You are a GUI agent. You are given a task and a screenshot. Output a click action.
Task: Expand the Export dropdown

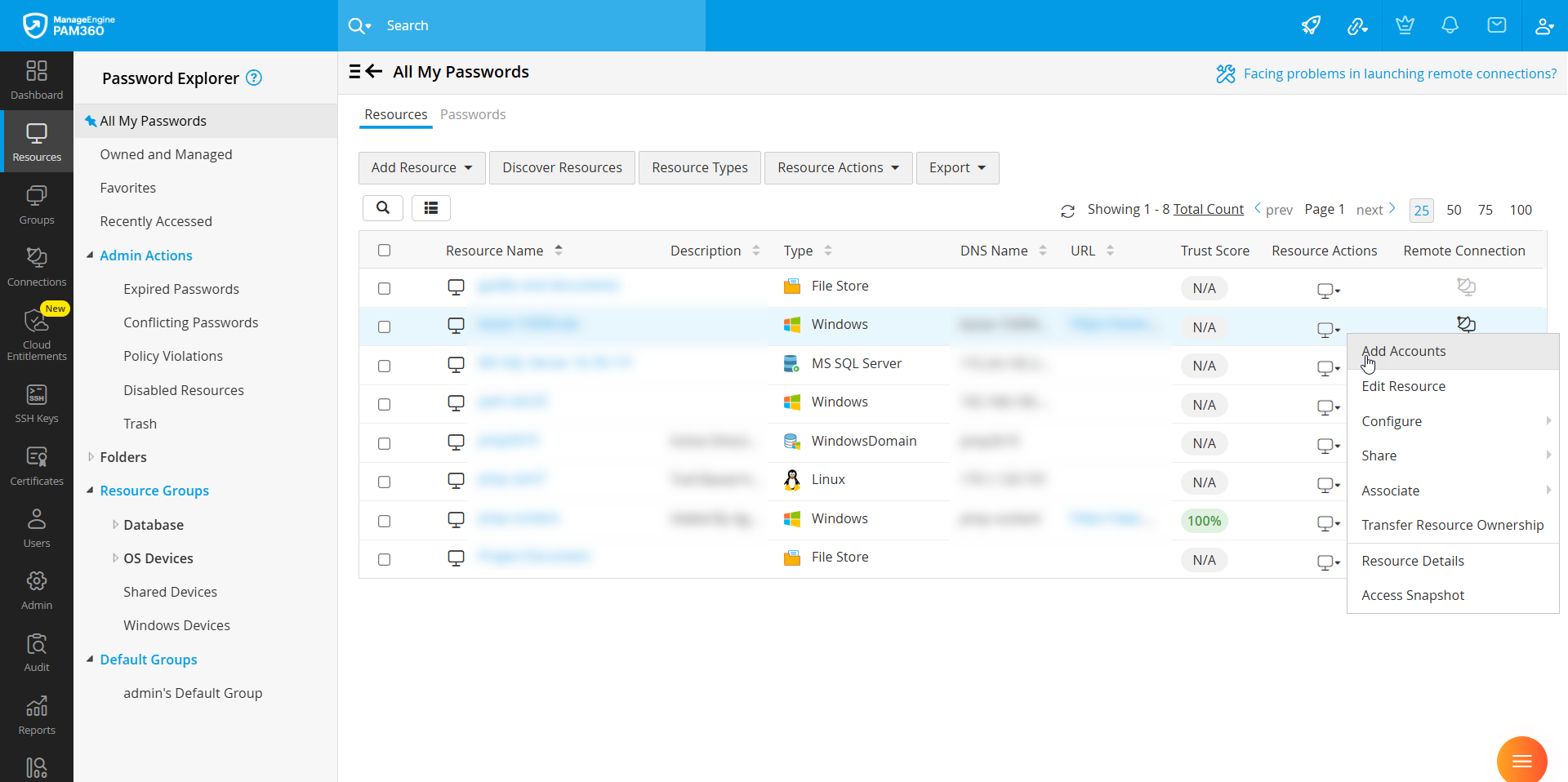pyautogui.click(x=957, y=167)
